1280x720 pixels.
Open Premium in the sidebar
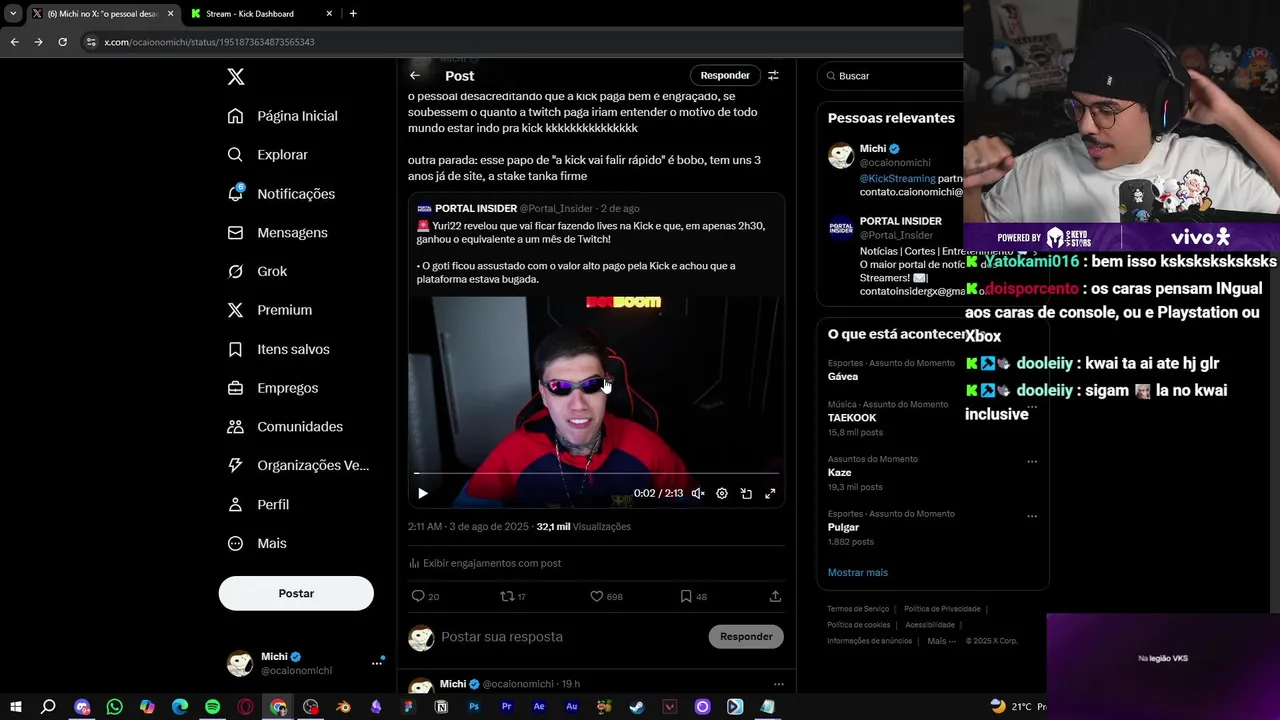[270, 310]
